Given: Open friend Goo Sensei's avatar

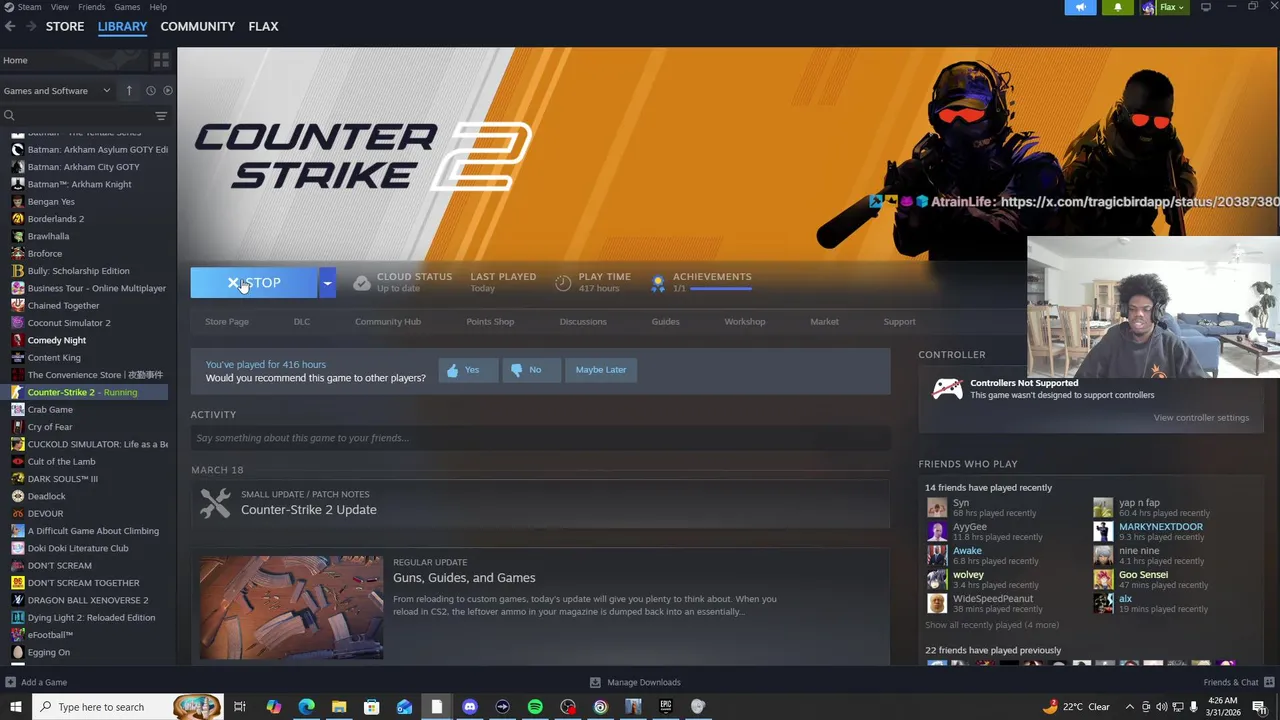Looking at the screenshot, I should [x=1102, y=579].
